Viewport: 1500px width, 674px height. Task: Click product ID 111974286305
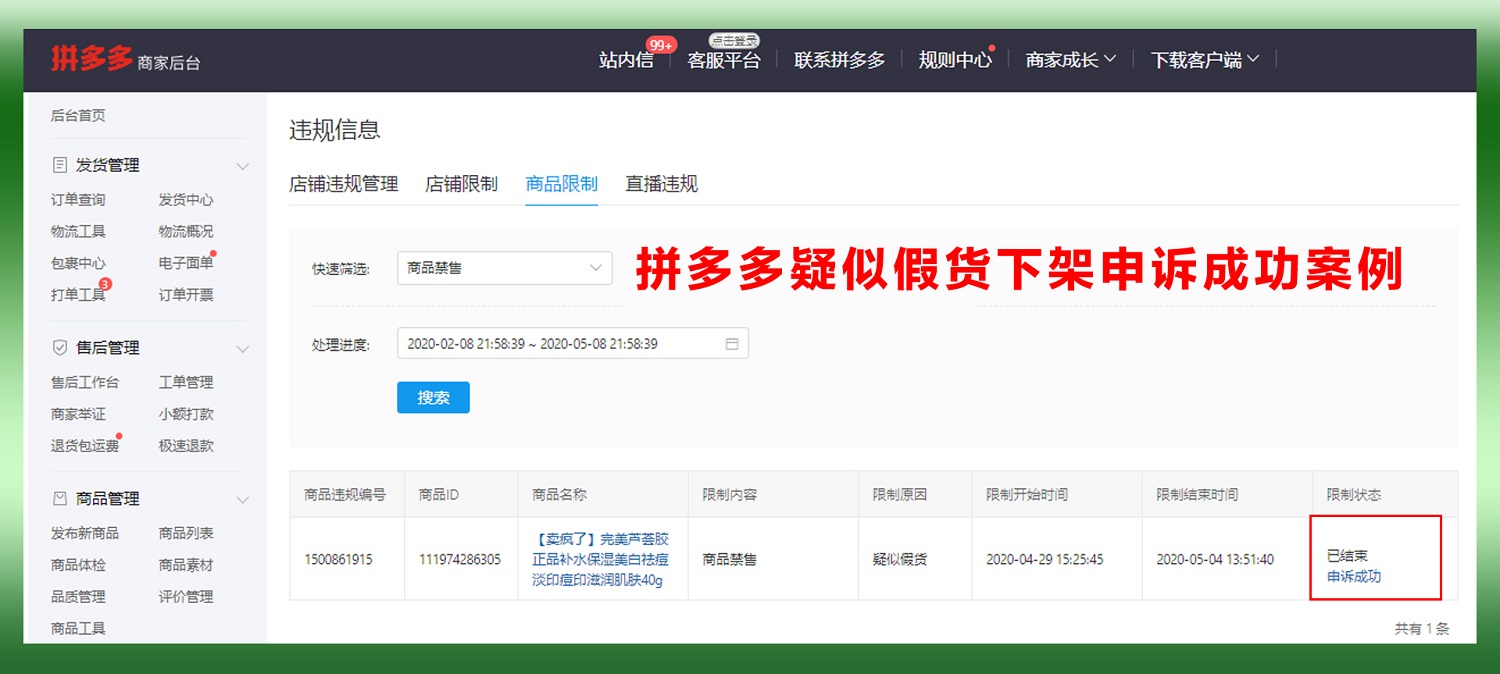(x=460, y=560)
